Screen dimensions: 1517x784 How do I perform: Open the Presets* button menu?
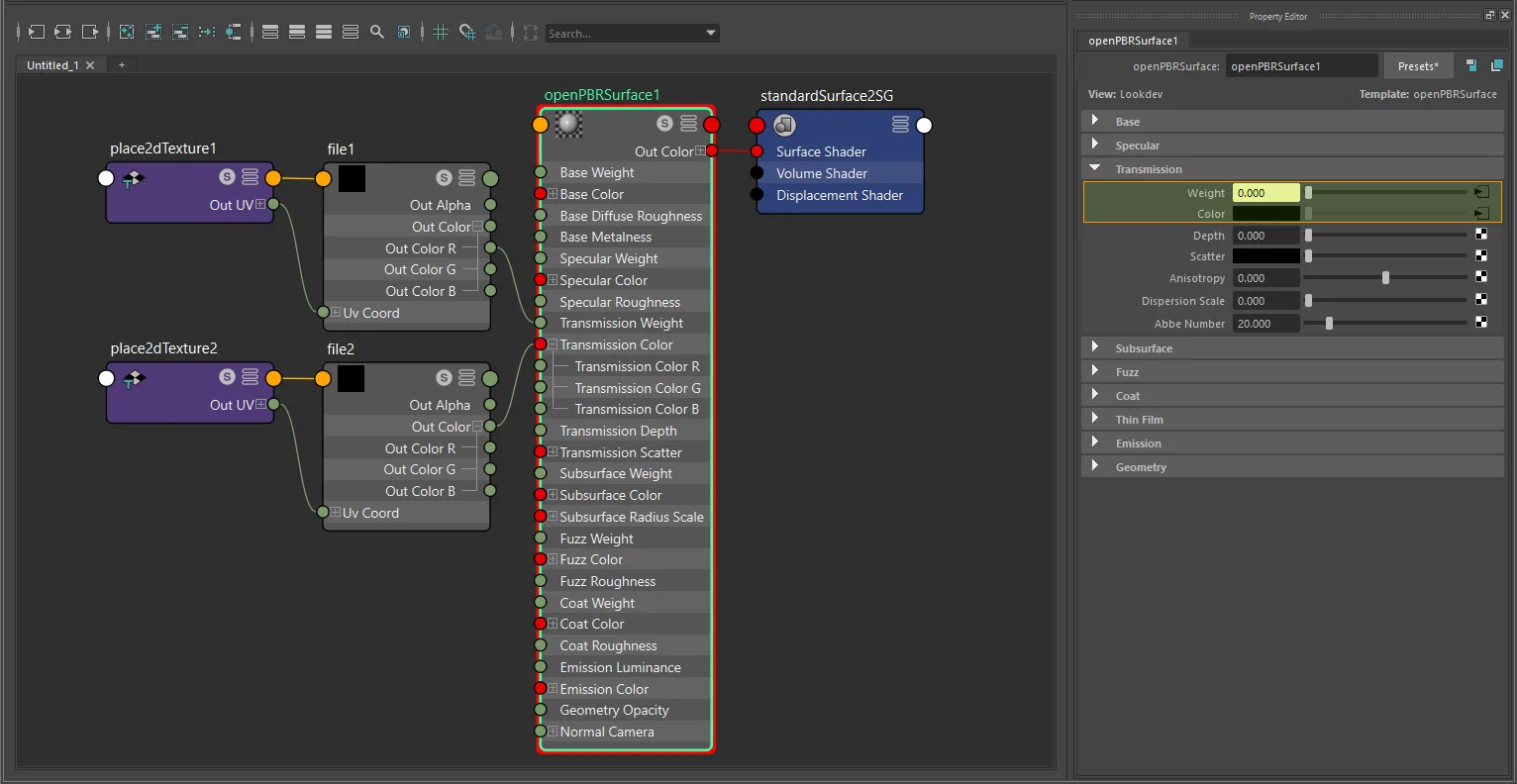[1418, 66]
